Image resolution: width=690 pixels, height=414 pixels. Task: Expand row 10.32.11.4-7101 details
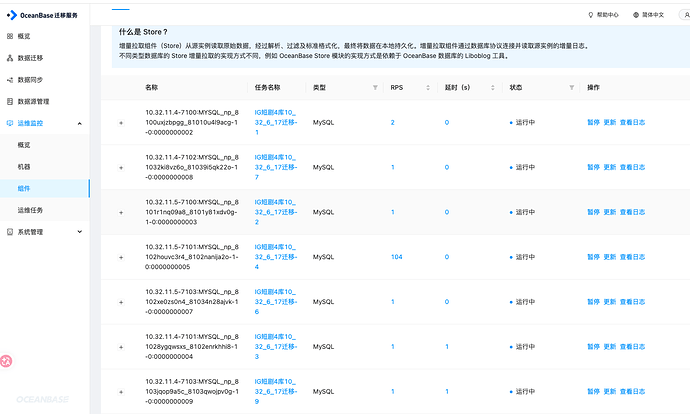click(x=121, y=347)
